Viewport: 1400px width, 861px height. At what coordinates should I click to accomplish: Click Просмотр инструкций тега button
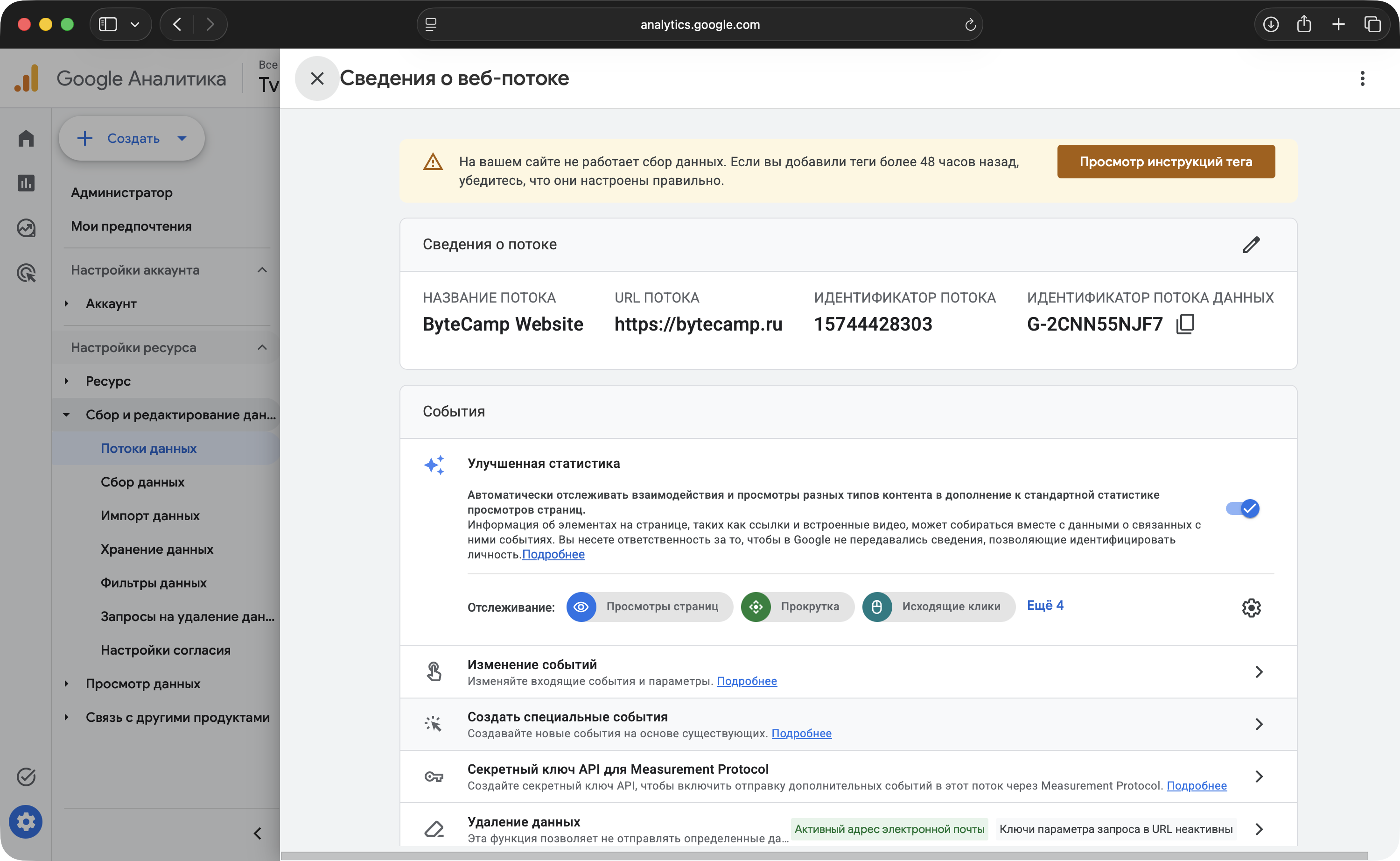(1166, 162)
